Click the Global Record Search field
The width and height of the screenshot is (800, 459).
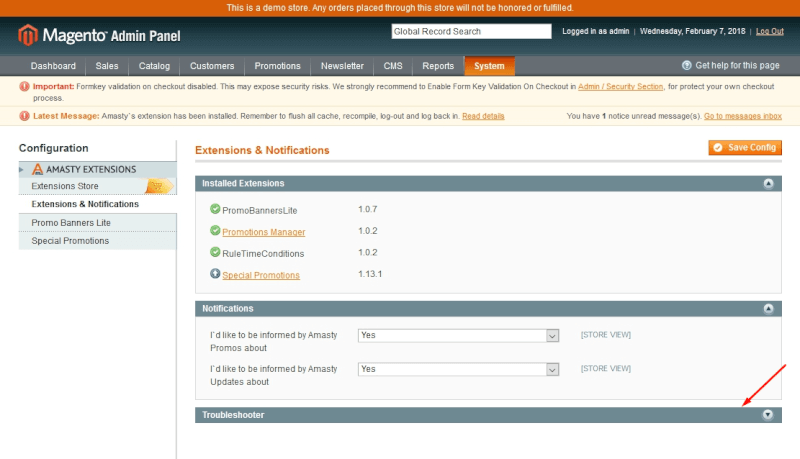pos(471,31)
